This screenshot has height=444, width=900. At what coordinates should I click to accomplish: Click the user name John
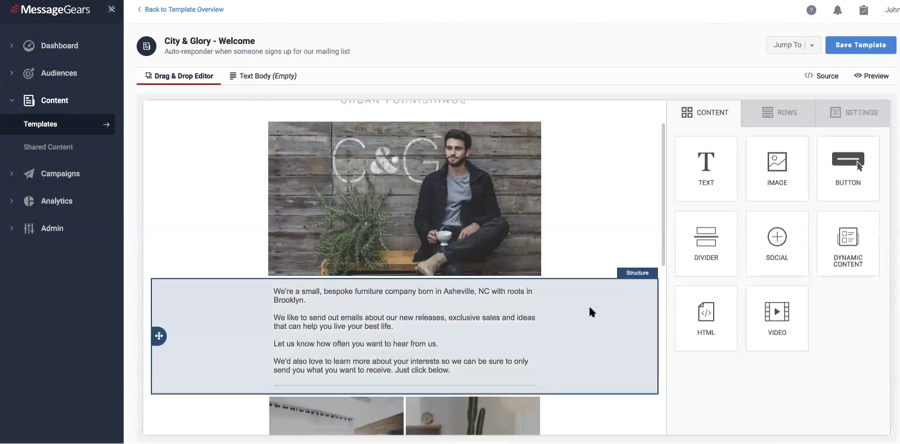point(892,10)
